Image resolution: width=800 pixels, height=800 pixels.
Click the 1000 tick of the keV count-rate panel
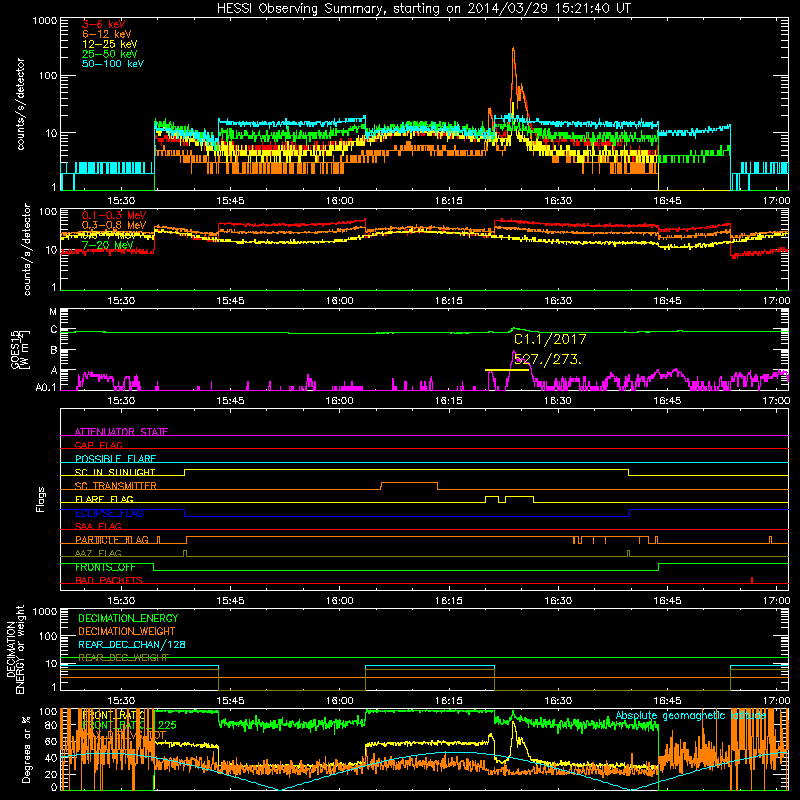(44, 21)
